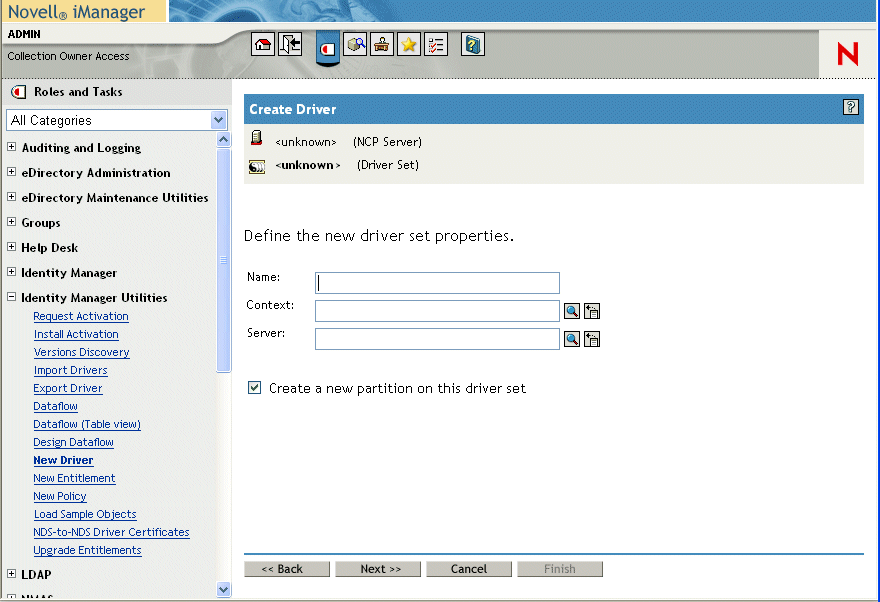Open the Preferences checklist icon
The width and height of the screenshot is (880, 602).
[436, 44]
